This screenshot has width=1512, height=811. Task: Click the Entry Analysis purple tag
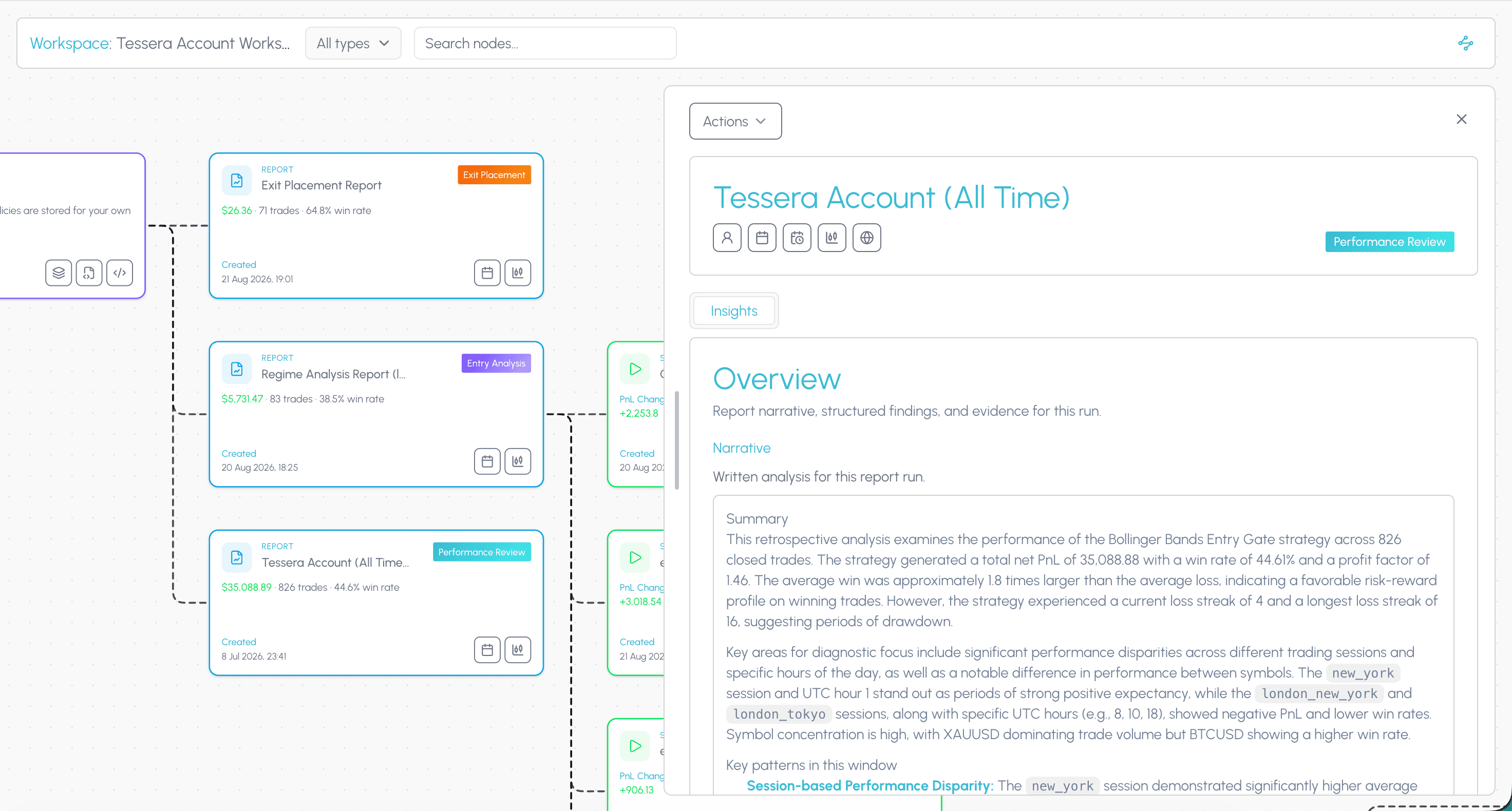[496, 363]
